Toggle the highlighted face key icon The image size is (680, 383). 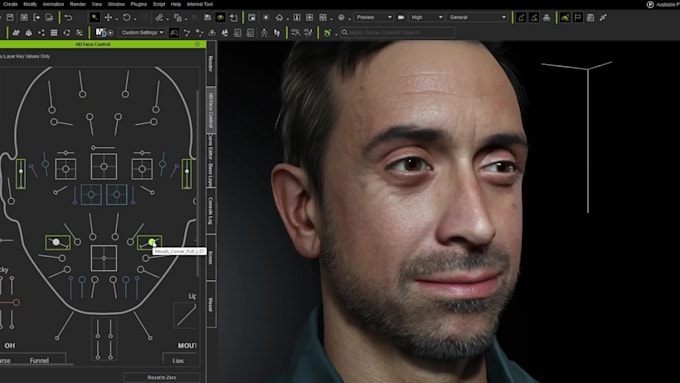(x=173, y=33)
